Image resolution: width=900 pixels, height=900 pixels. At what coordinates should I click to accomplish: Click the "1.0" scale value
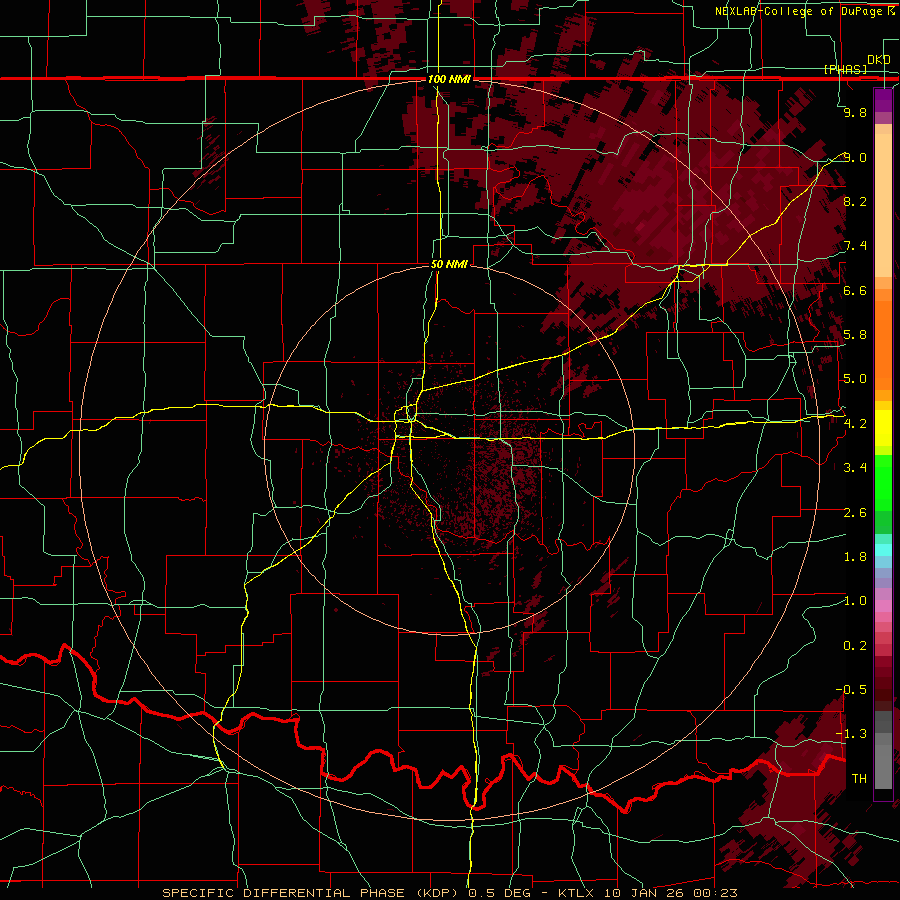855,601
